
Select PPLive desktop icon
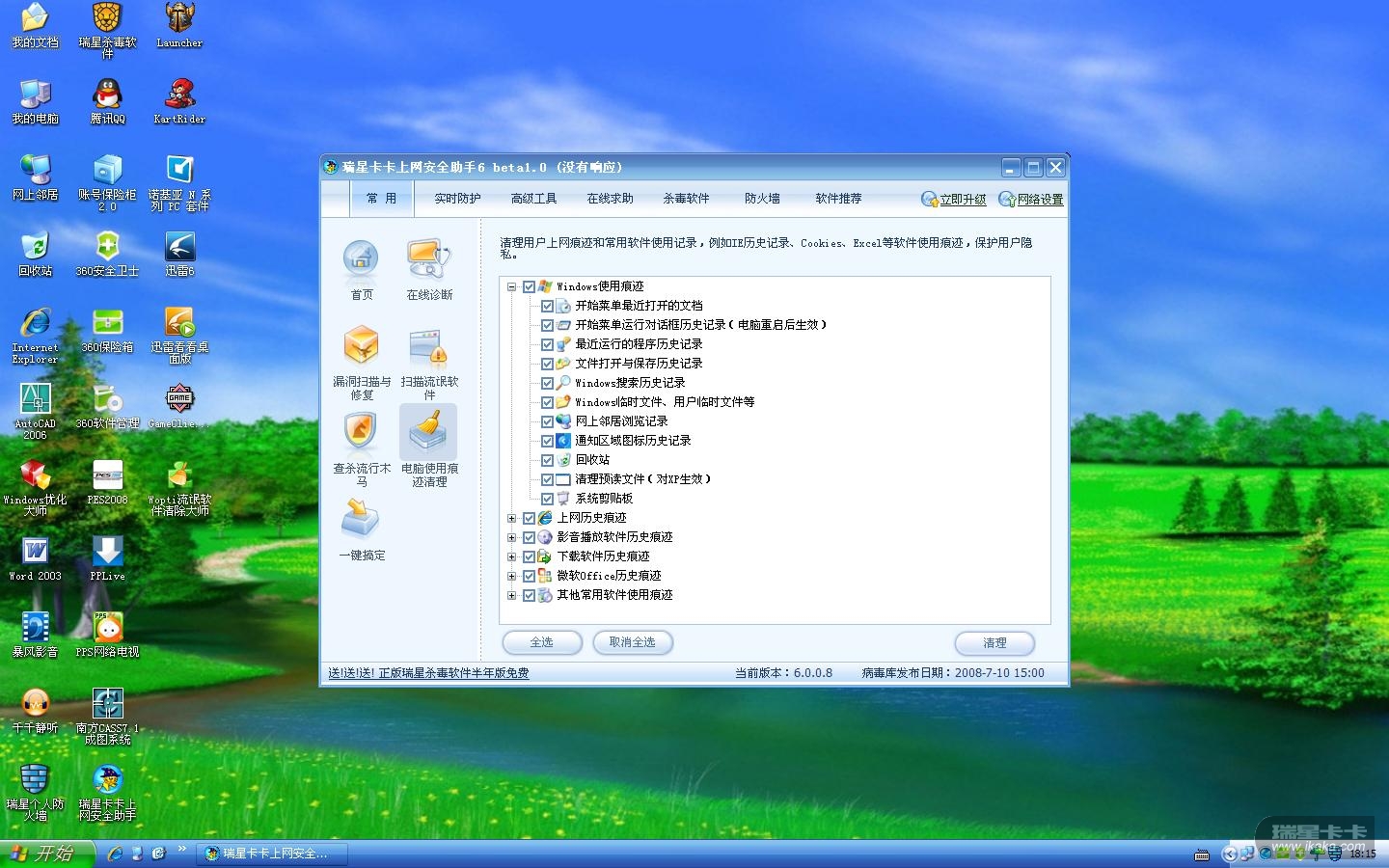coord(107,558)
